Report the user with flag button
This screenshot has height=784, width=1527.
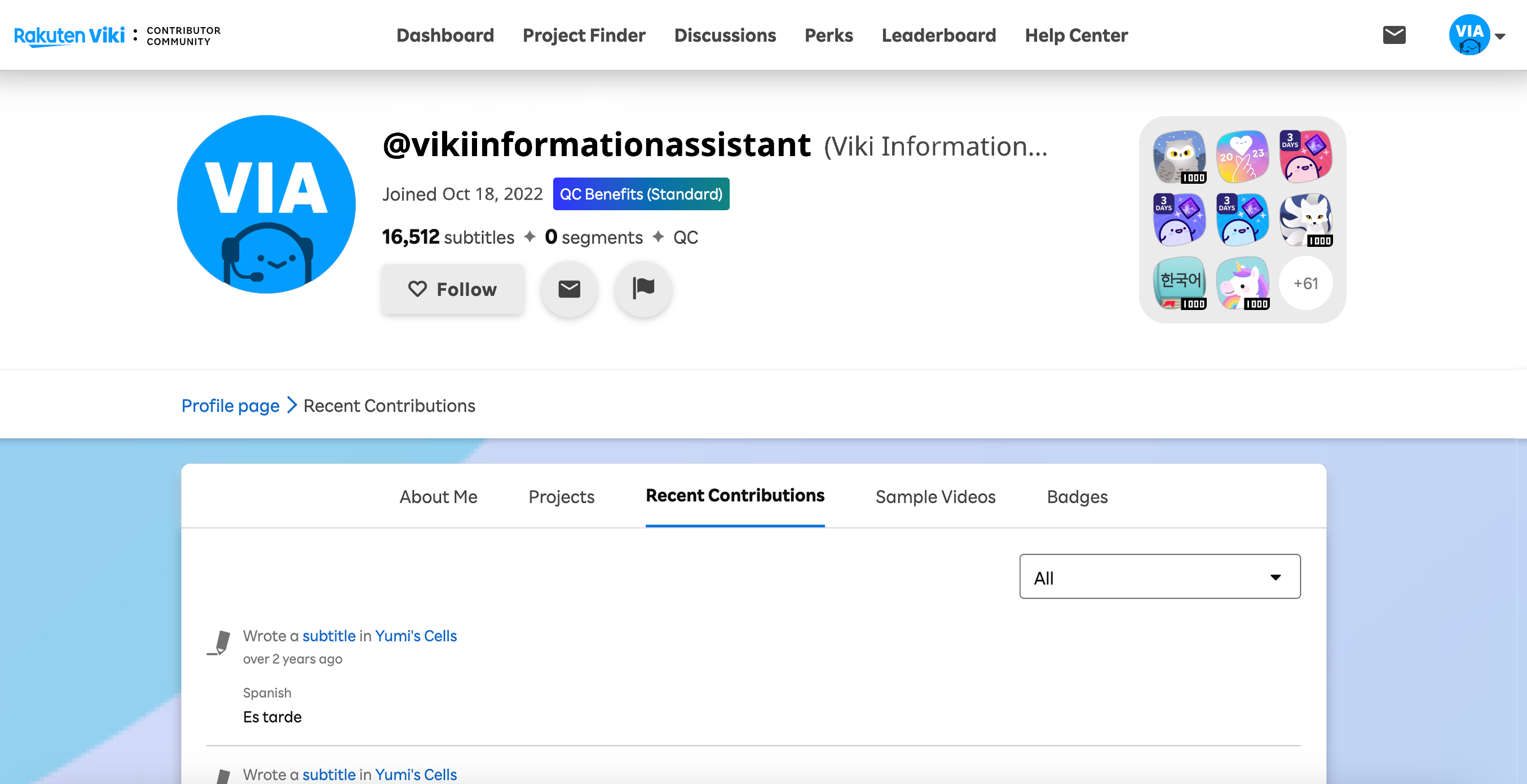(x=643, y=289)
